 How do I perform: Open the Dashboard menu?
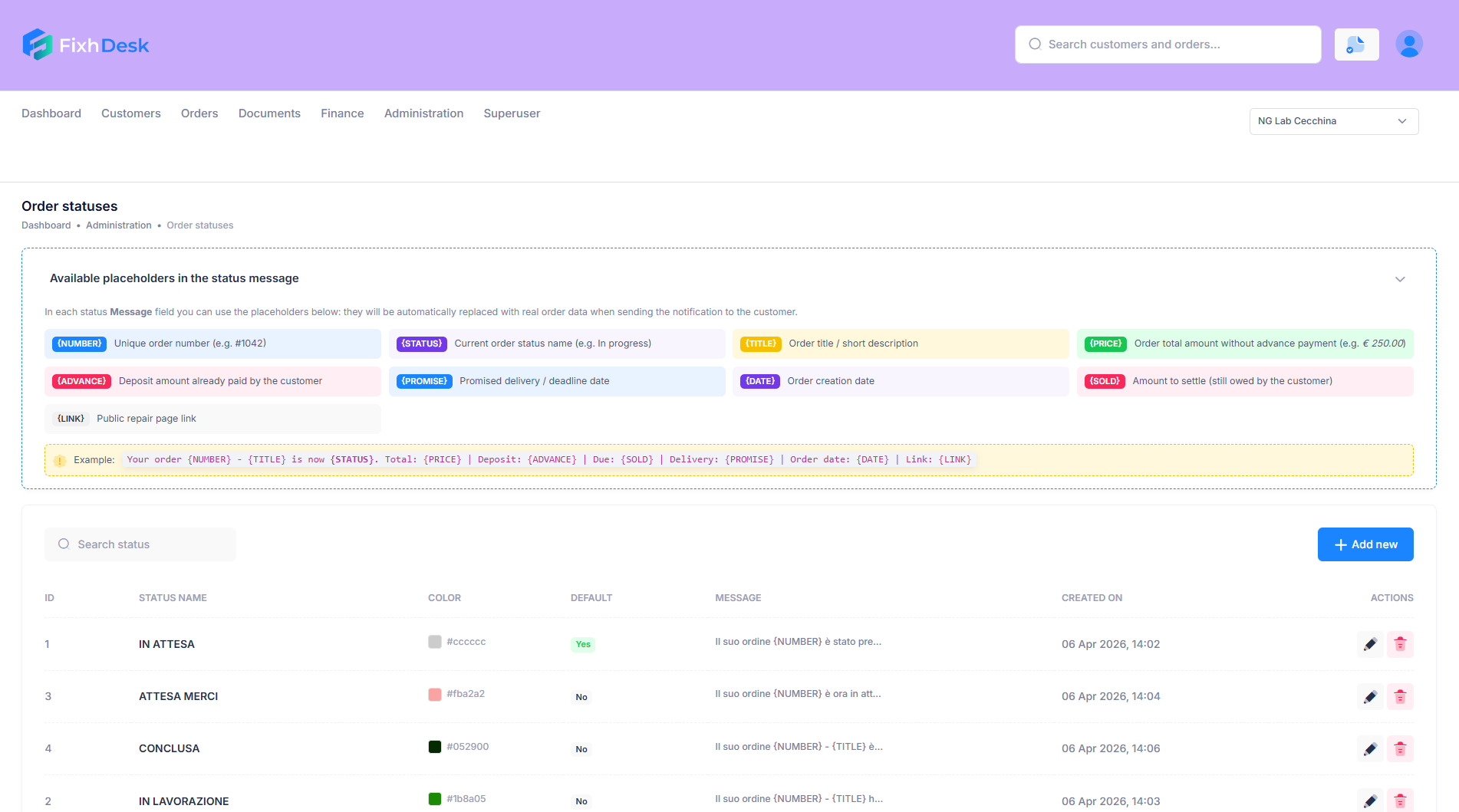(51, 113)
